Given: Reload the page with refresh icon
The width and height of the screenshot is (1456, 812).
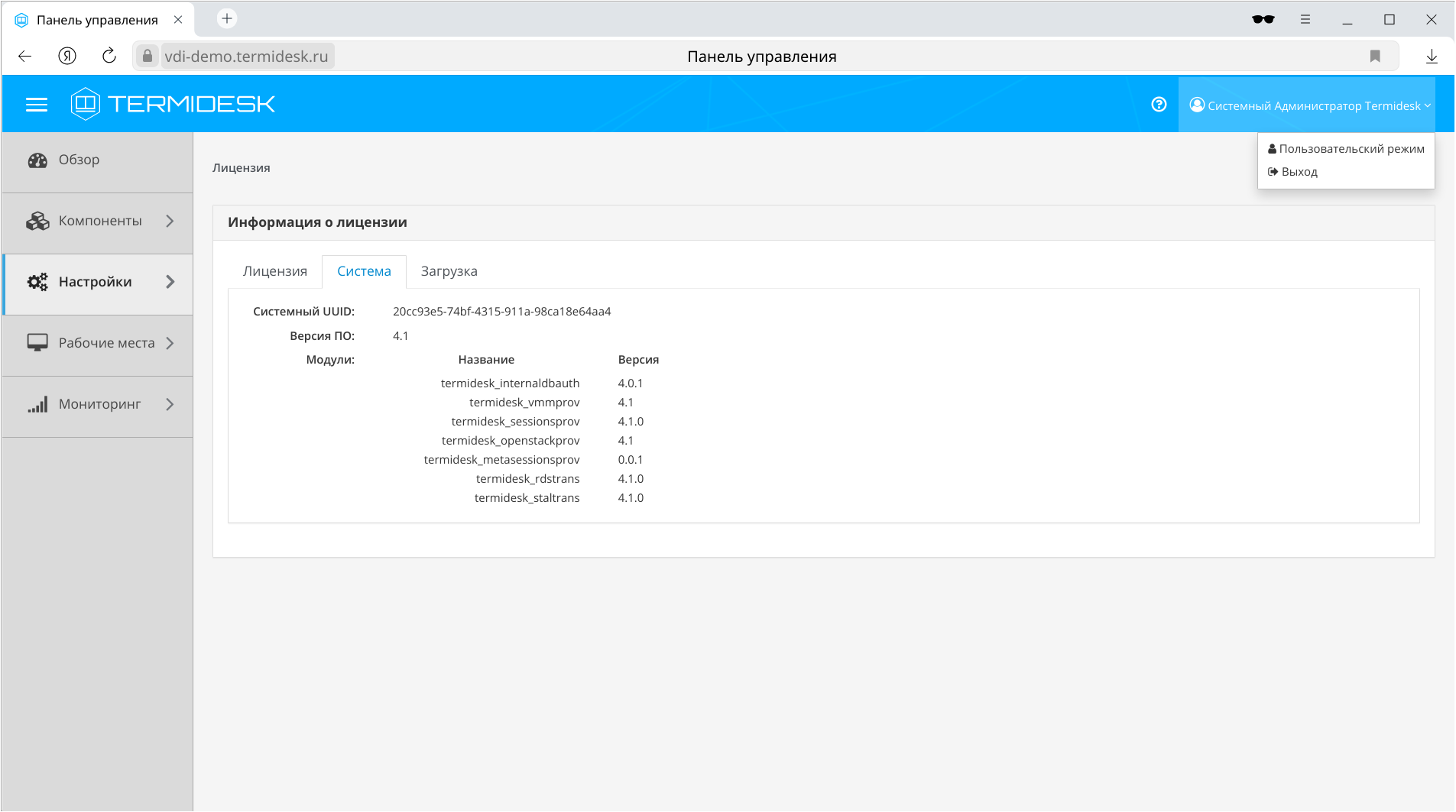Looking at the screenshot, I should click(x=109, y=56).
